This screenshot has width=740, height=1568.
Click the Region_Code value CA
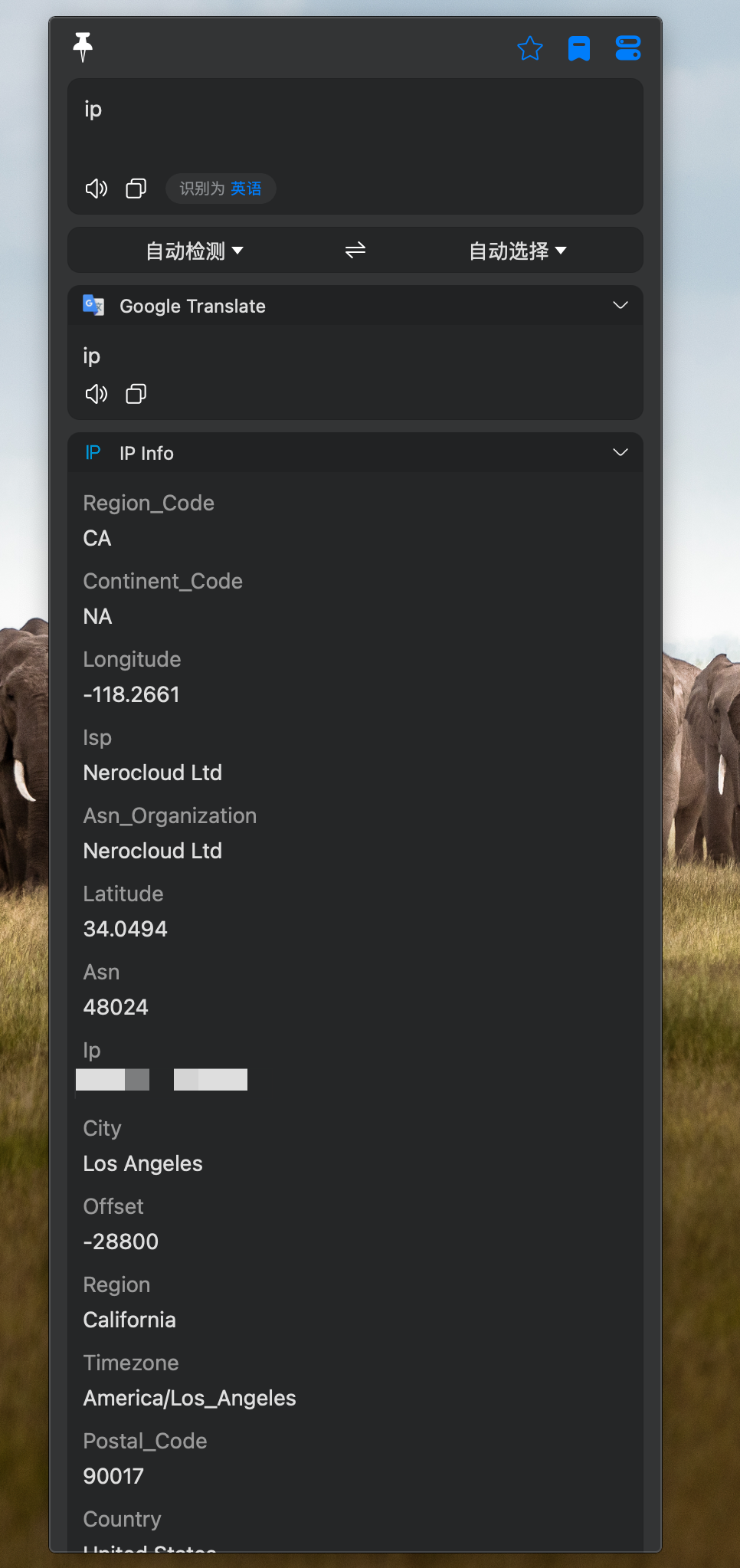[97, 538]
